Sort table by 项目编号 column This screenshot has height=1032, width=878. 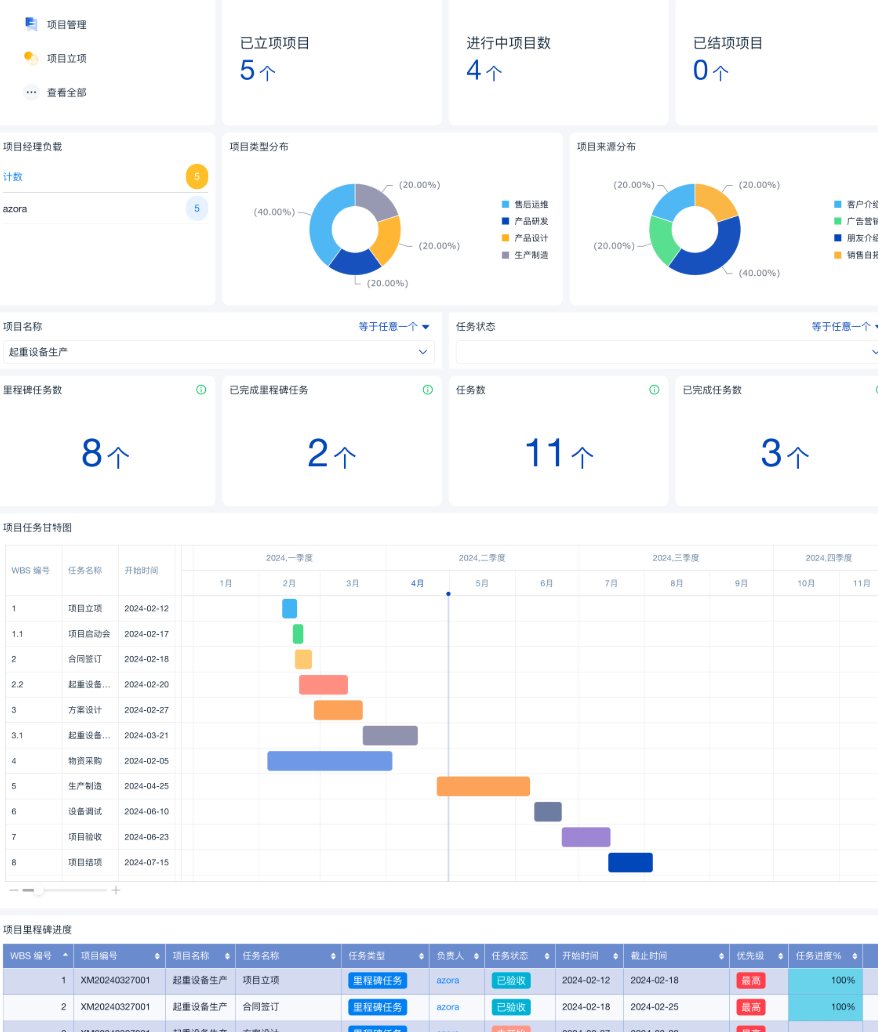pyautogui.click(x=157, y=956)
